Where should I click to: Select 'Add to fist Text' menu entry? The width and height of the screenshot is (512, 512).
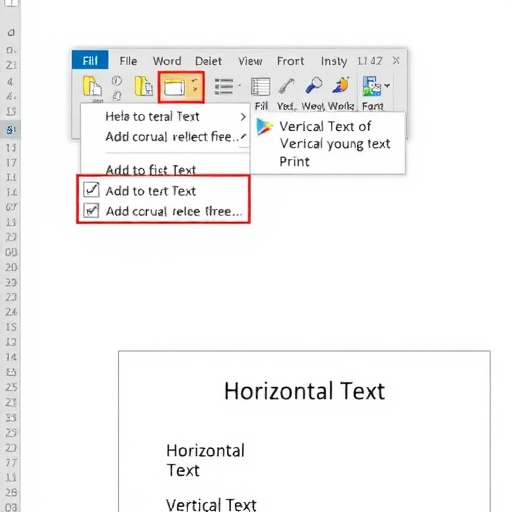[x=151, y=170]
